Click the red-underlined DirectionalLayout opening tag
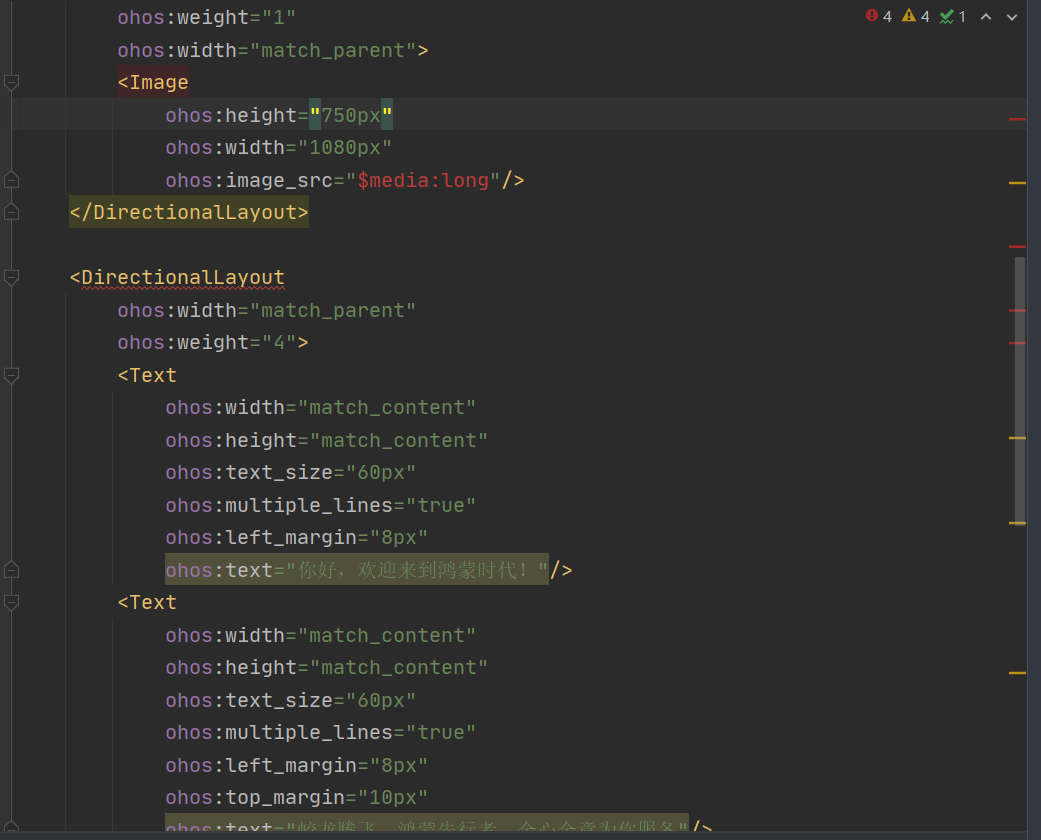The image size is (1041, 840). click(x=183, y=278)
